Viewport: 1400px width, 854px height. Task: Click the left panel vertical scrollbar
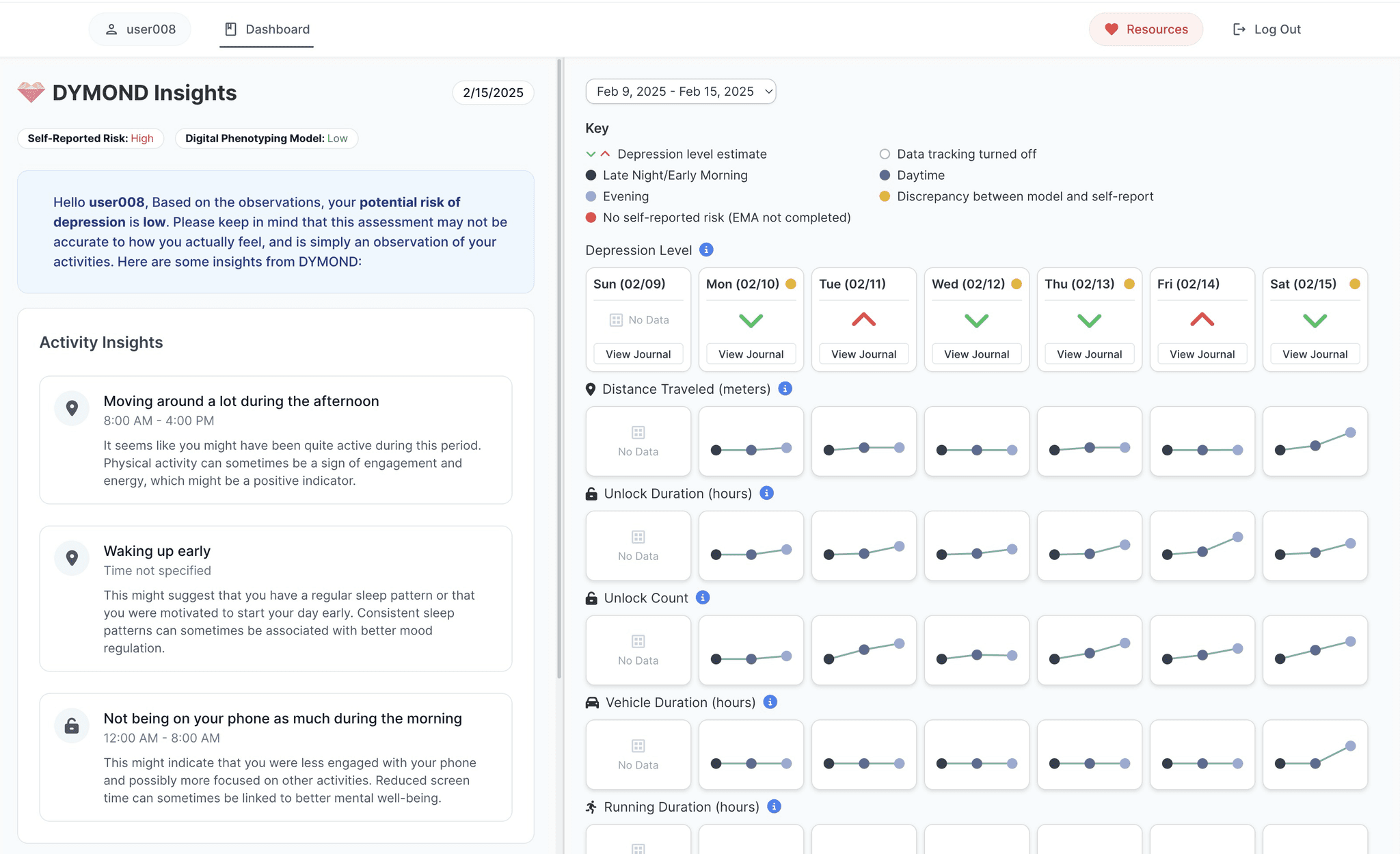tap(559, 369)
